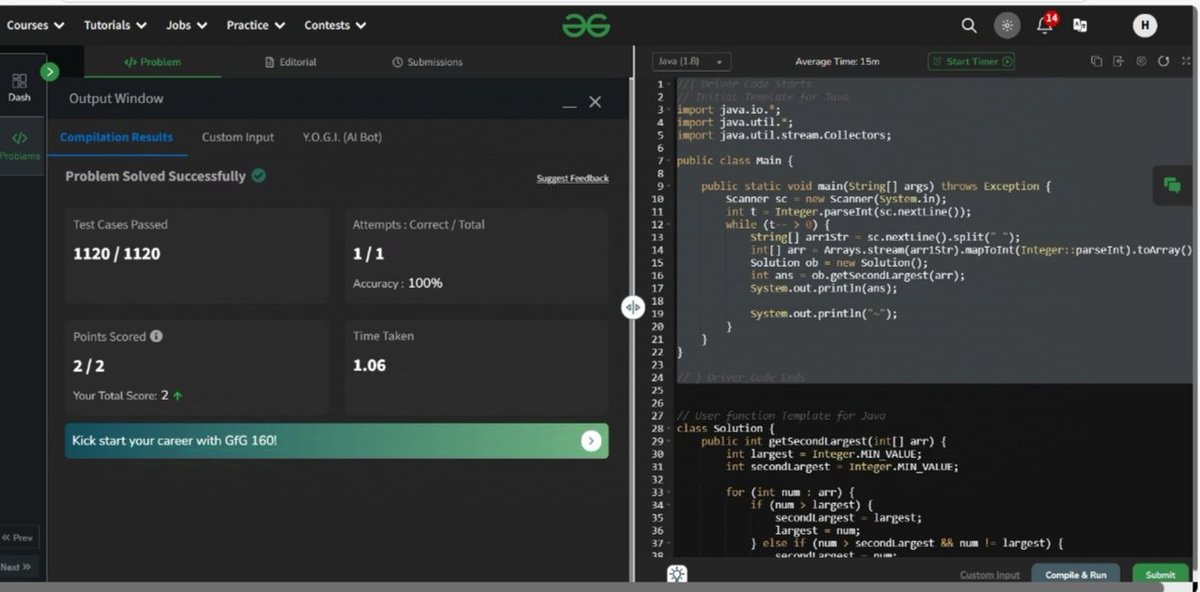Viewport: 1200px width, 592px height.
Task: Click the Custom Input link near Compile
Action: pos(990,575)
